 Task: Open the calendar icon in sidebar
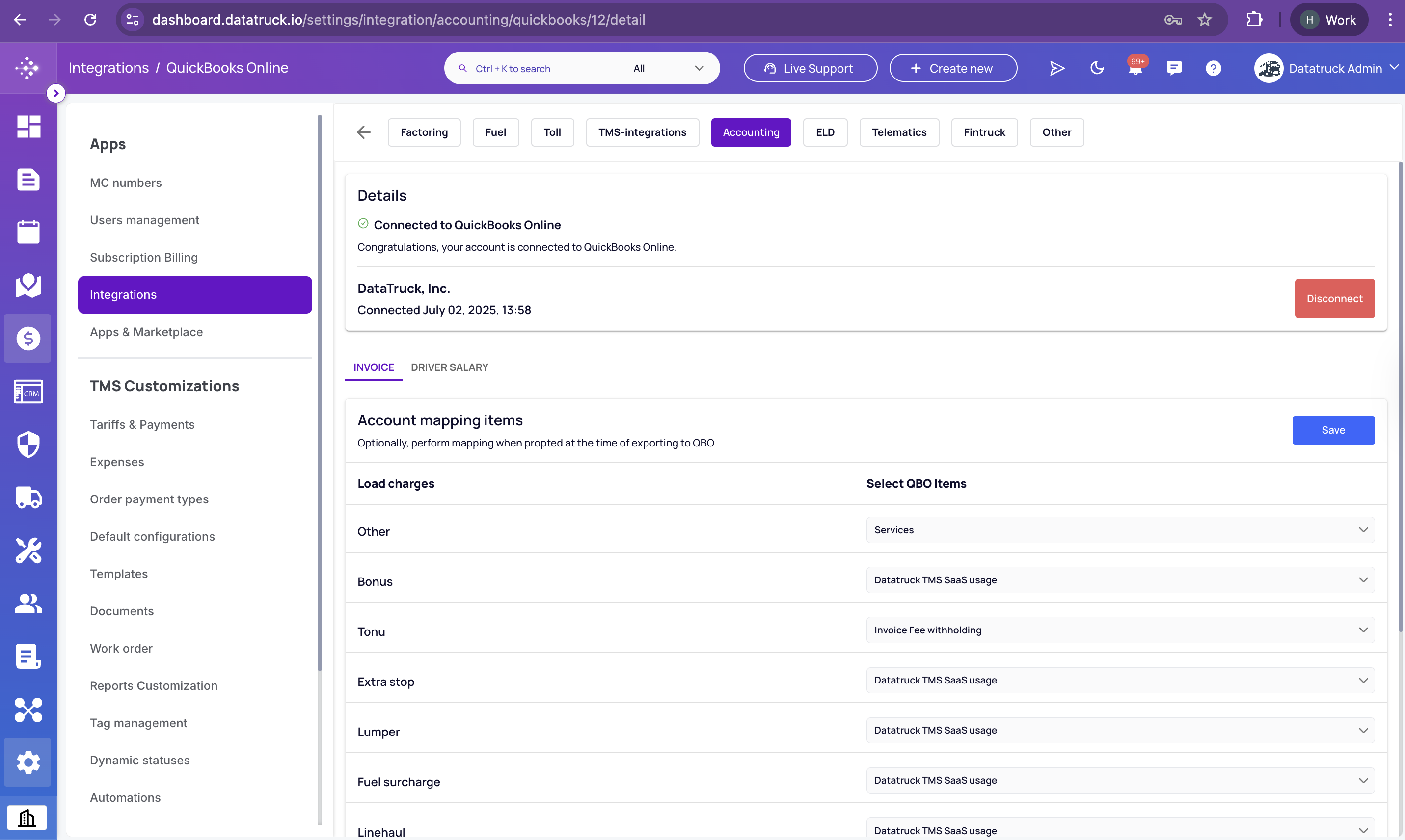click(28, 232)
